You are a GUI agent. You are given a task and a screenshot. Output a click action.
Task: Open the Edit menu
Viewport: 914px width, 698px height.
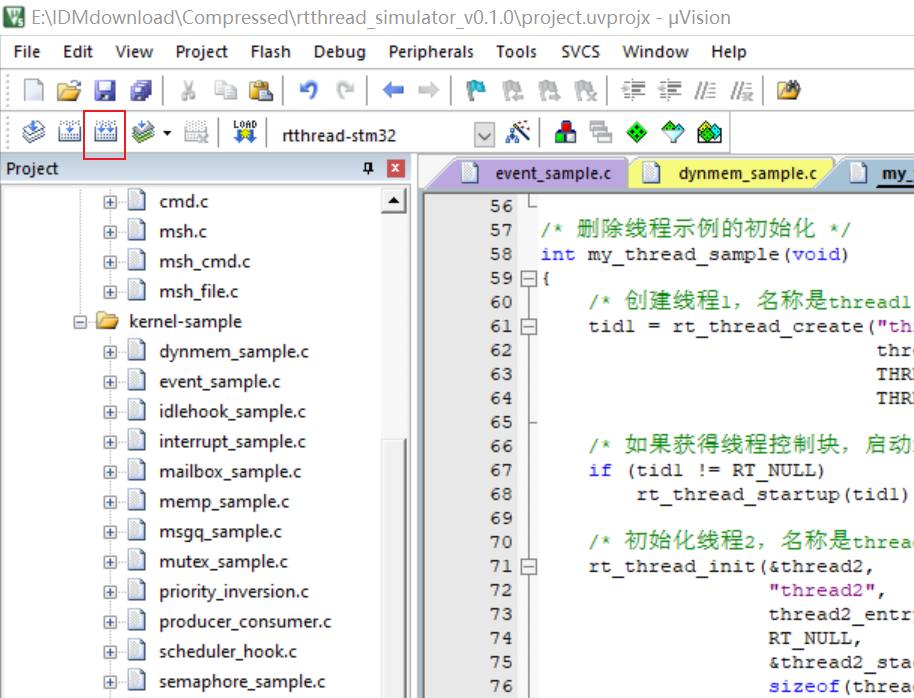78,52
